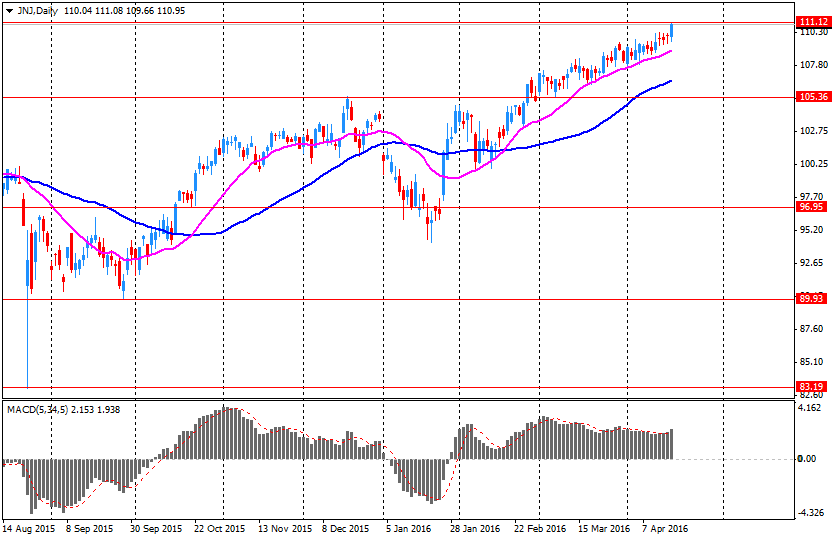
Task: Click the 87.60 price axis value
Action: tap(814, 329)
